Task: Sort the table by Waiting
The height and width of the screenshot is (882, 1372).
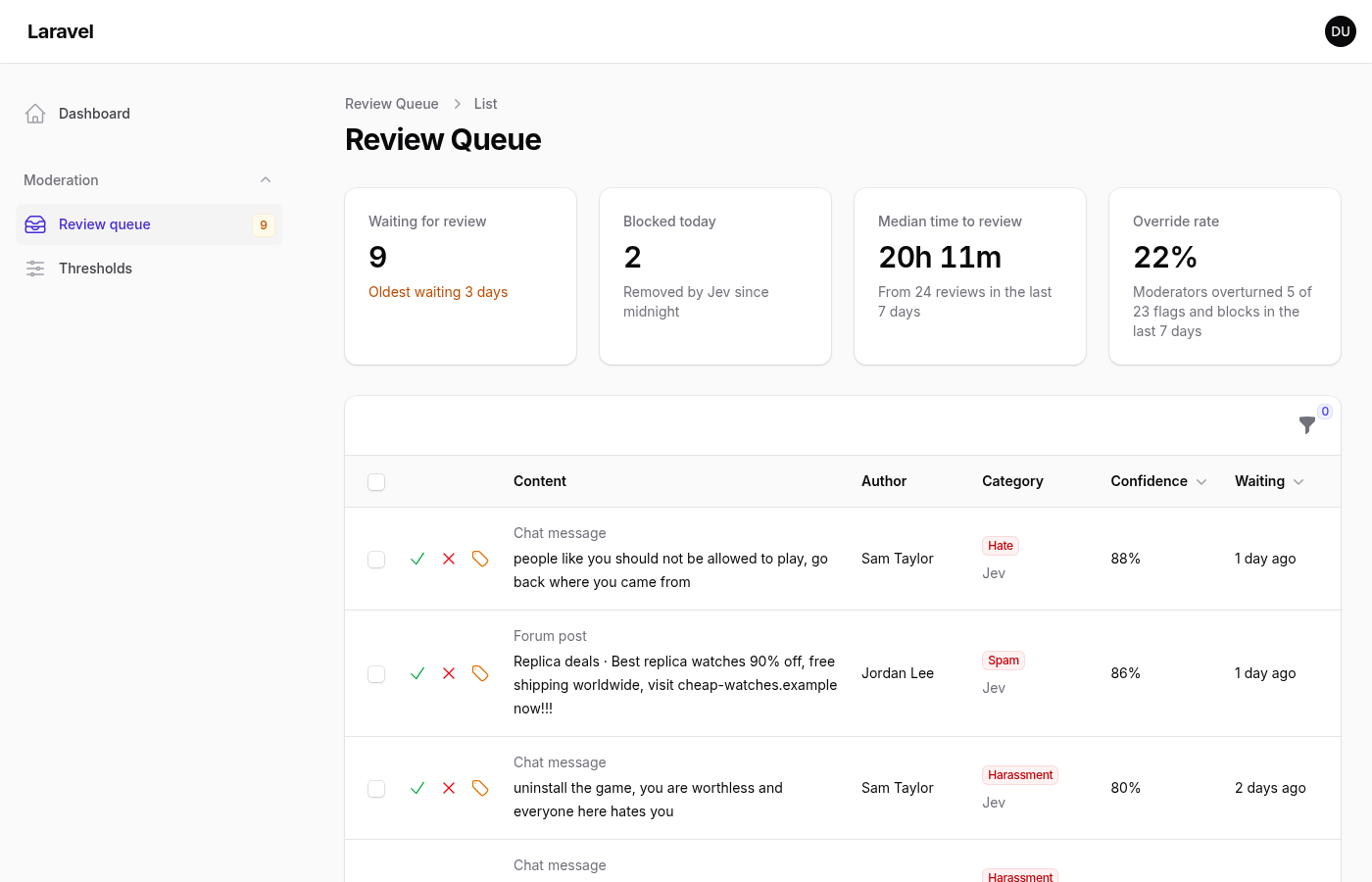Action: click(x=1269, y=481)
